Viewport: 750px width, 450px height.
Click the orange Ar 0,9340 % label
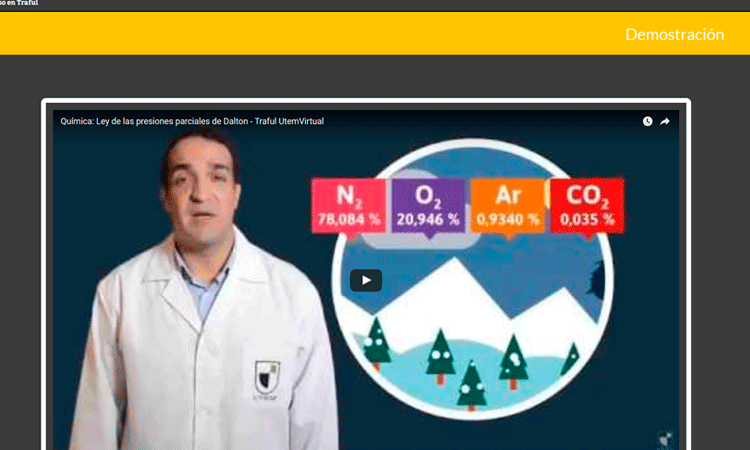pos(507,206)
